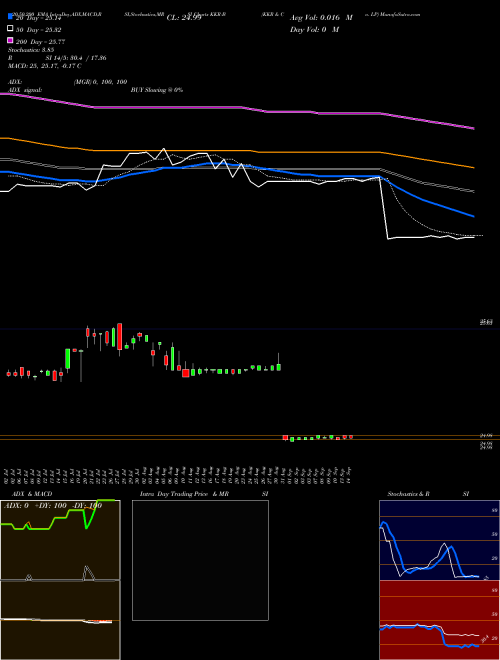Click the 'Avg Vol: 0.016 M' text
The image size is (500, 660).
click(321, 18)
